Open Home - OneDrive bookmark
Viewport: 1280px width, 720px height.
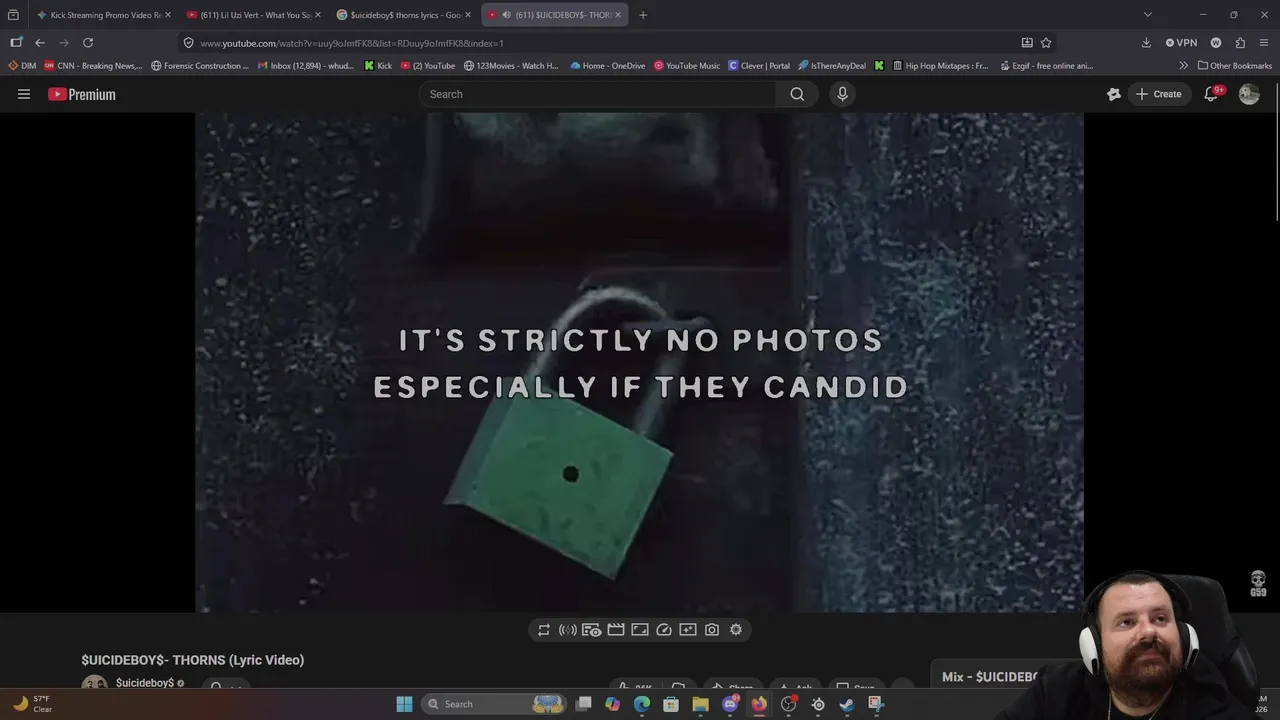point(609,66)
